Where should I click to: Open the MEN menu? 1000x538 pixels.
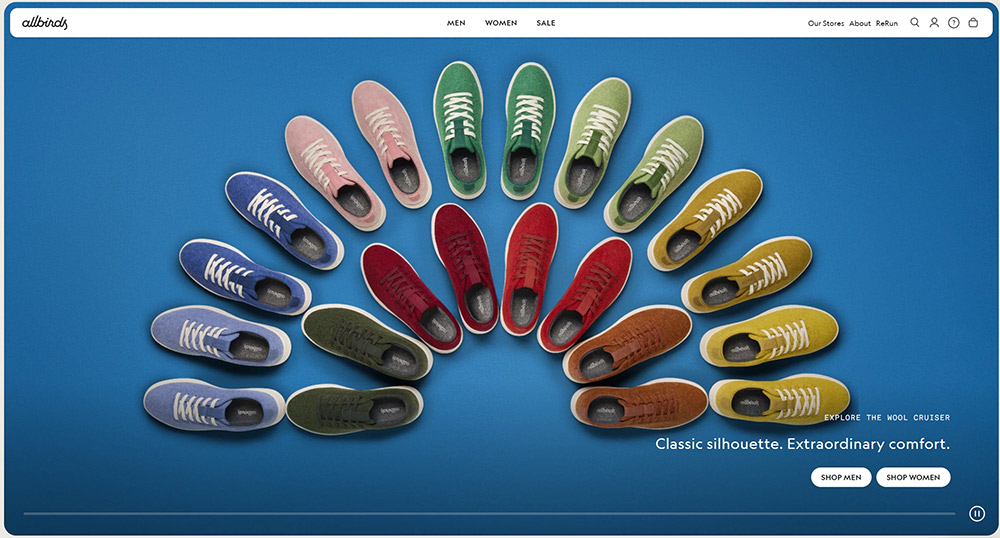tap(456, 23)
